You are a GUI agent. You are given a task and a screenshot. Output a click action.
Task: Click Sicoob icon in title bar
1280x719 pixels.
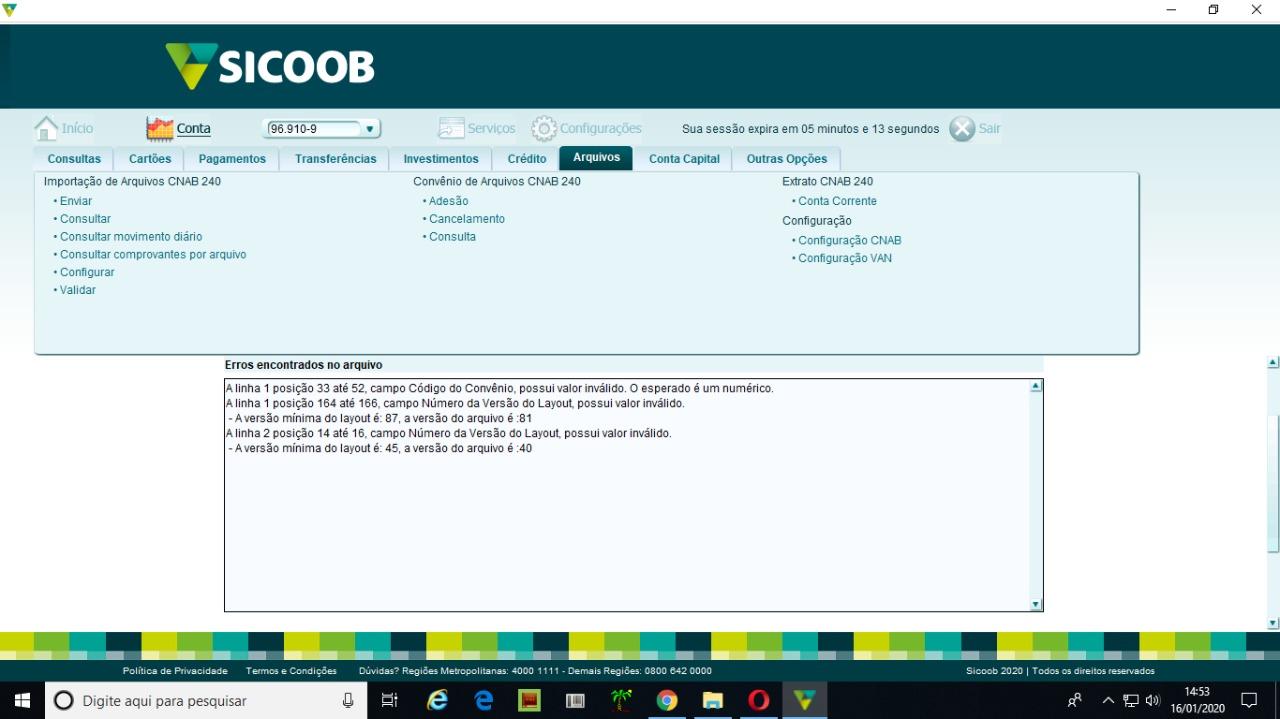click(x=9, y=10)
